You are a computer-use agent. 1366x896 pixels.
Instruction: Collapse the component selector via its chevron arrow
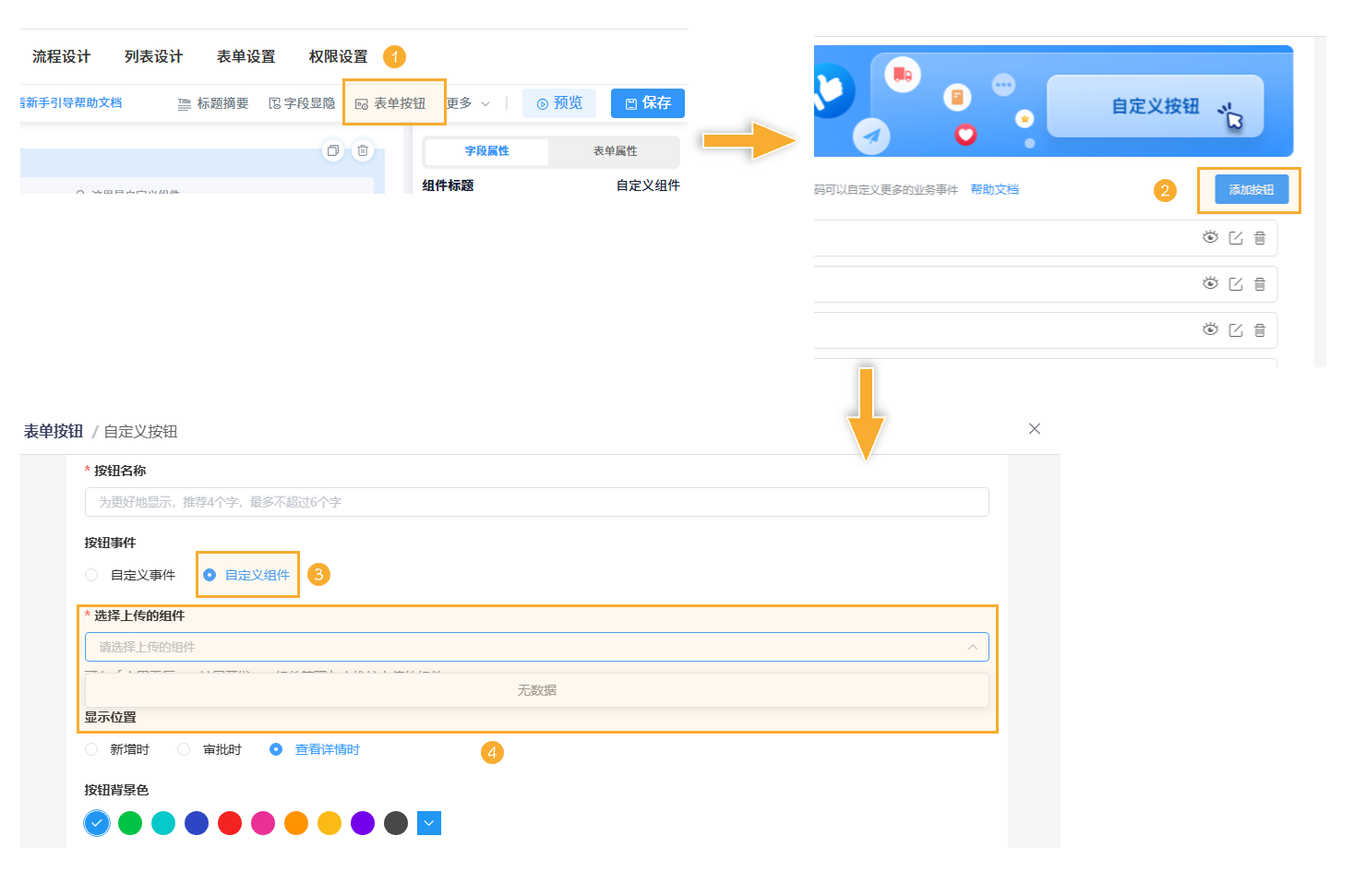click(973, 647)
